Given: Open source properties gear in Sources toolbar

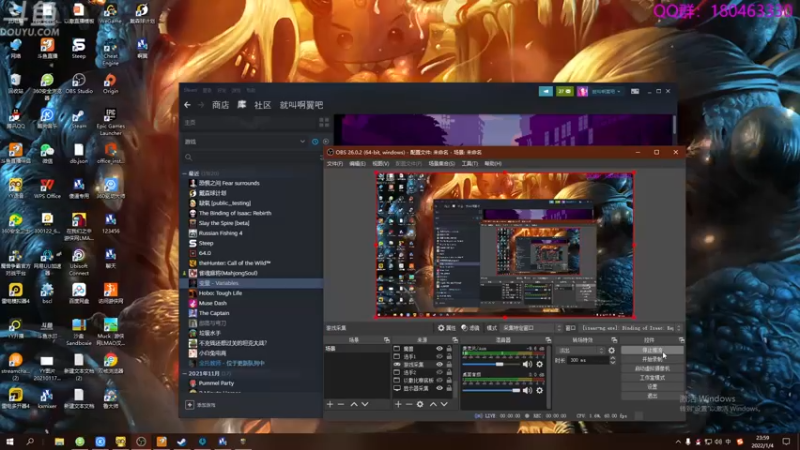Looking at the screenshot, I should point(420,404).
